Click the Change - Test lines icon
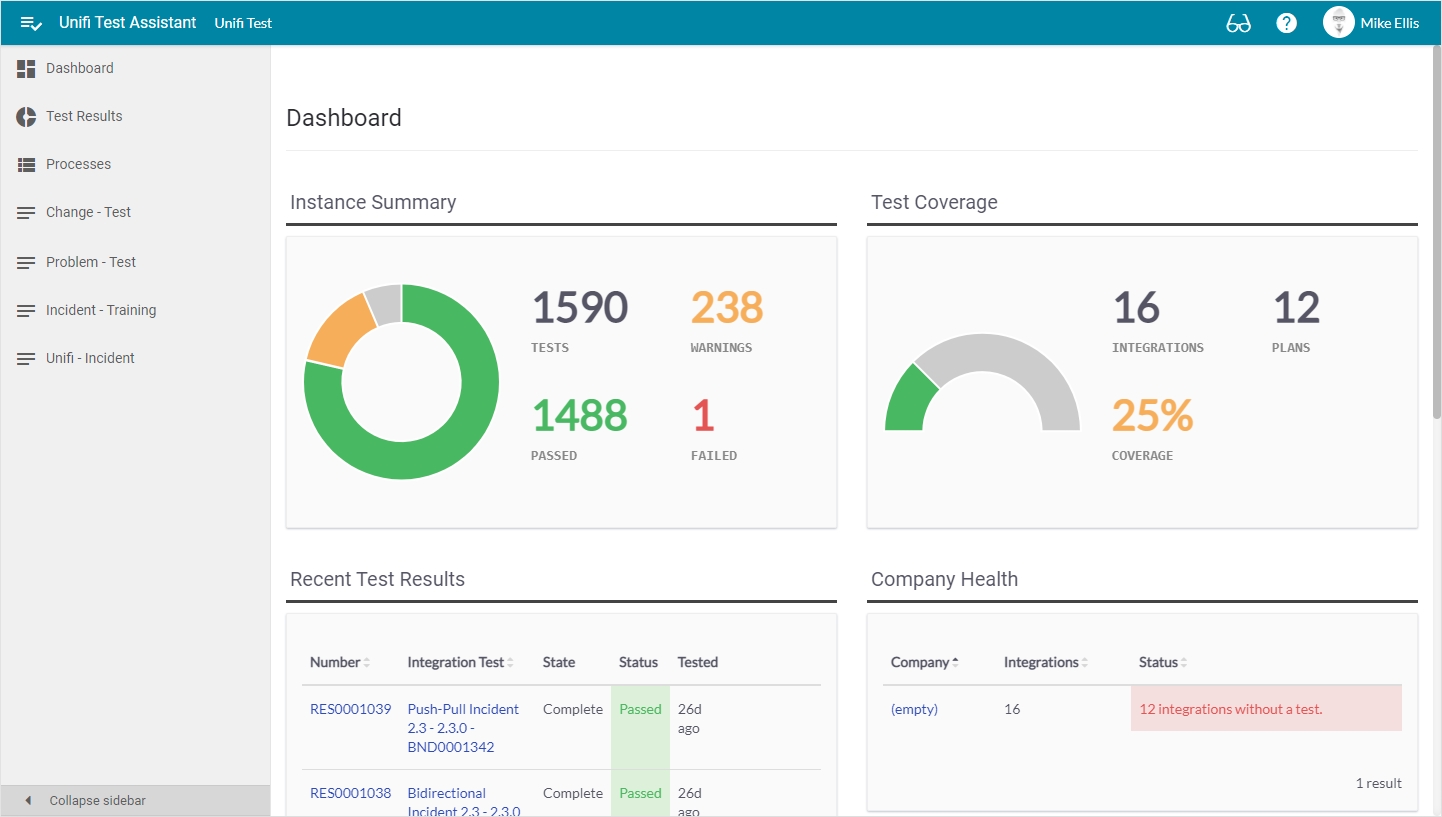1442x817 pixels. click(x=26, y=212)
